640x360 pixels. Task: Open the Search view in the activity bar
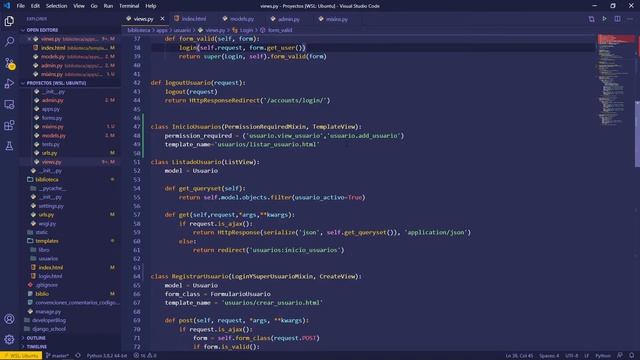coord(9,42)
